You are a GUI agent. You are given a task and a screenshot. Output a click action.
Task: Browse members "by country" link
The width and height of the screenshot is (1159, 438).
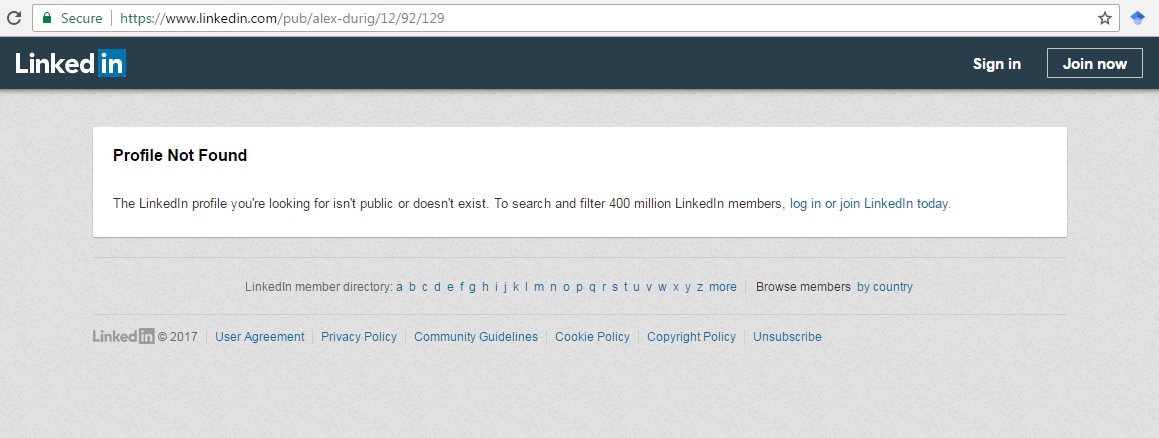[885, 287]
